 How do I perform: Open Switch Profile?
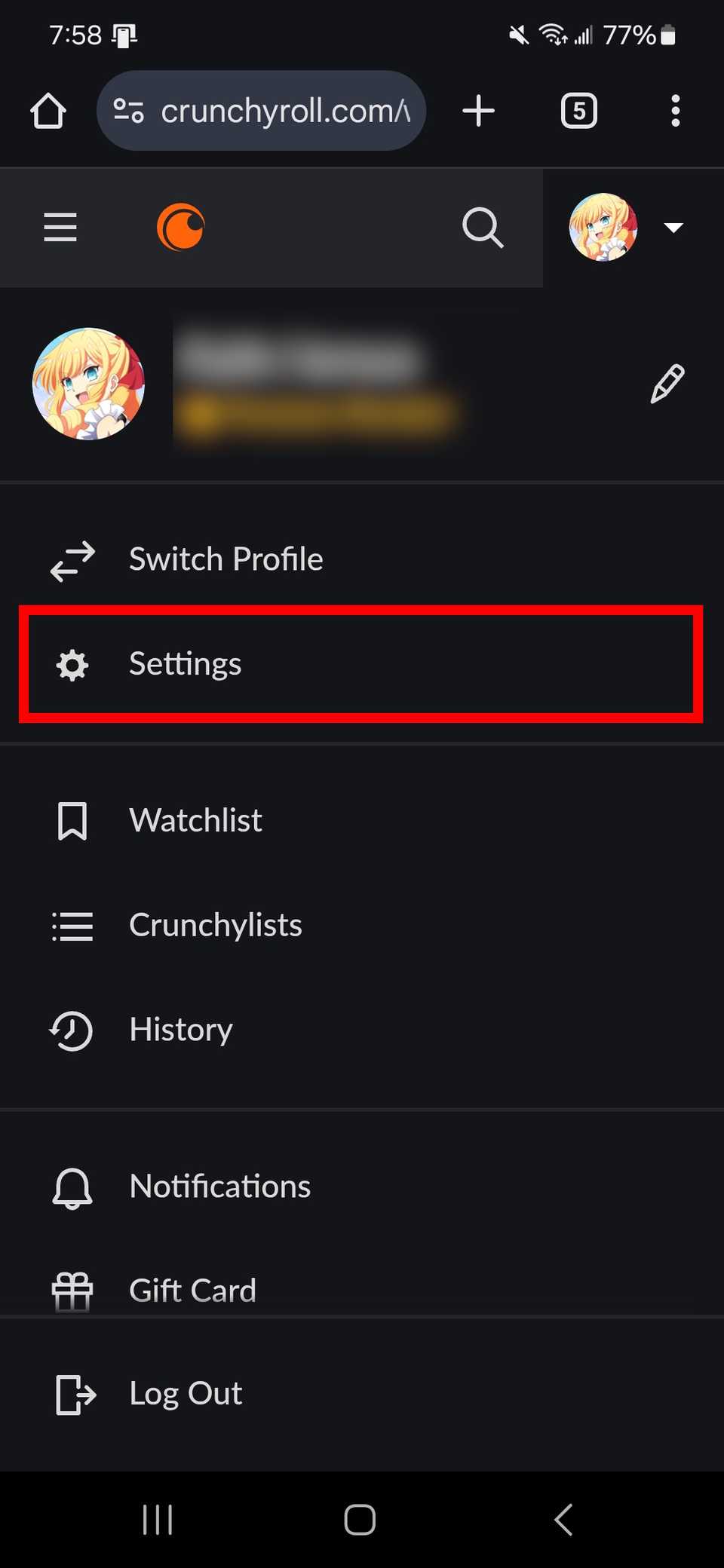[x=225, y=559]
